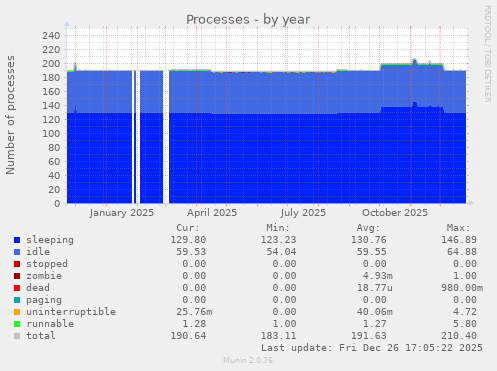
Task: Click the 'uninterruptible' legend label
Action: tap(71, 312)
